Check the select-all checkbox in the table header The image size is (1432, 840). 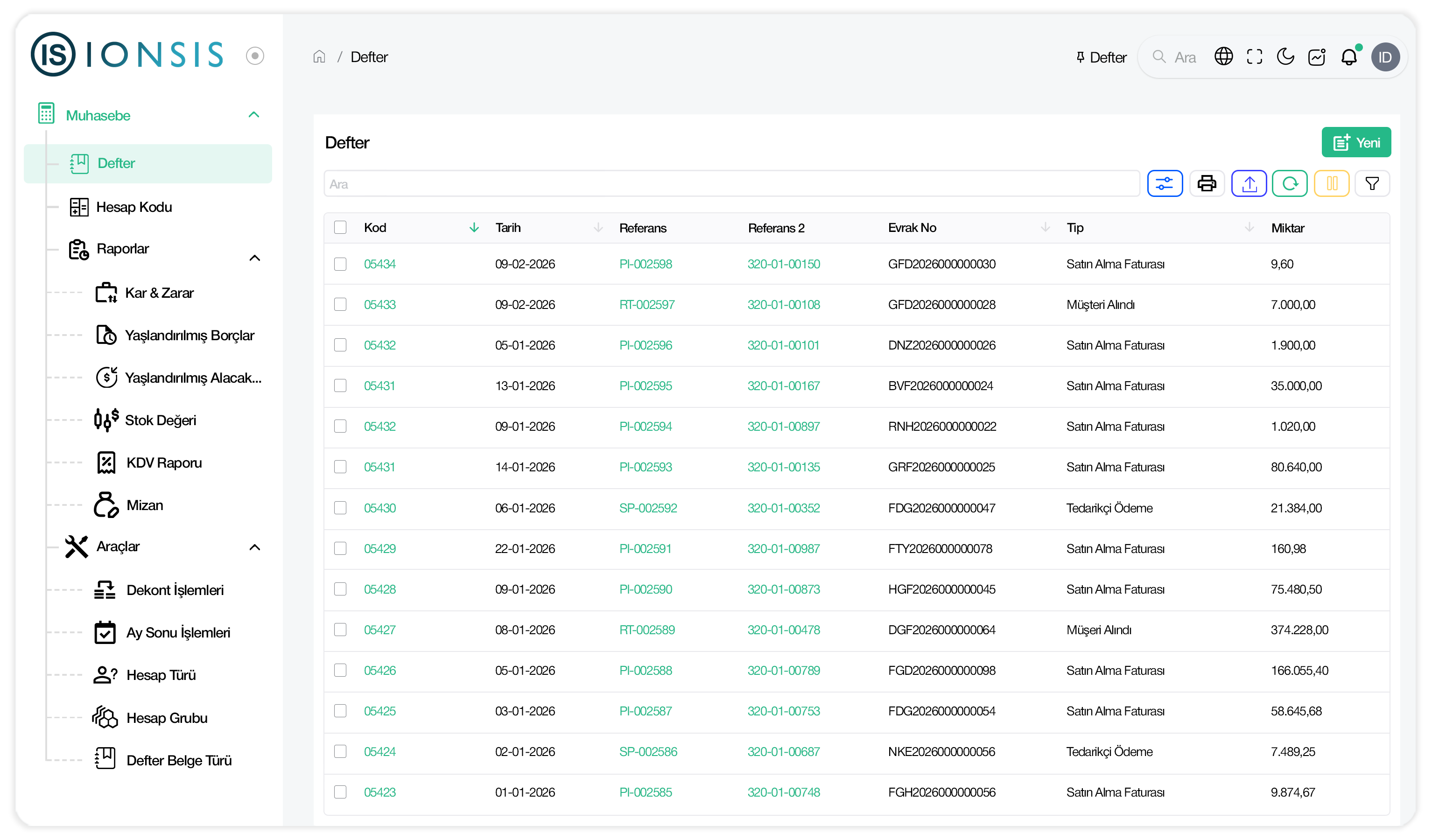[340, 227]
